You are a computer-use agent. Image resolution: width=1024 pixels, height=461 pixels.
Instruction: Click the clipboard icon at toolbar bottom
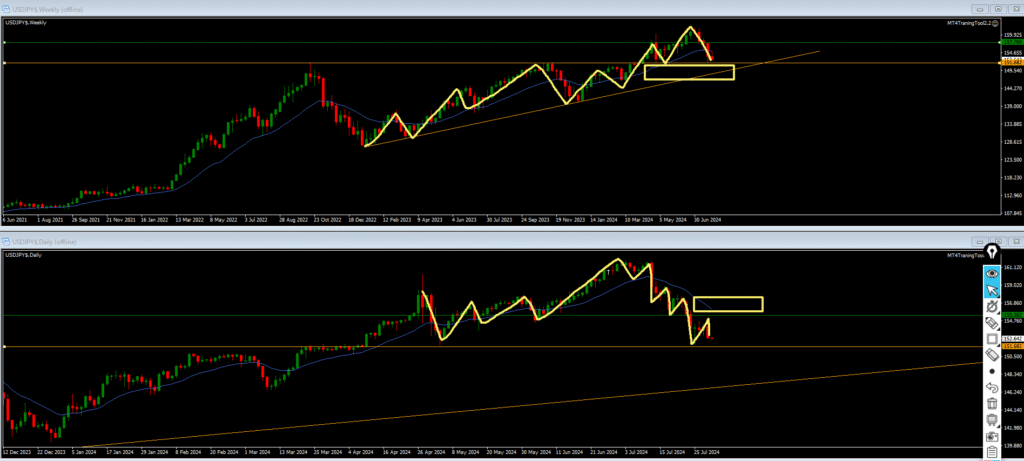(x=992, y=452)
